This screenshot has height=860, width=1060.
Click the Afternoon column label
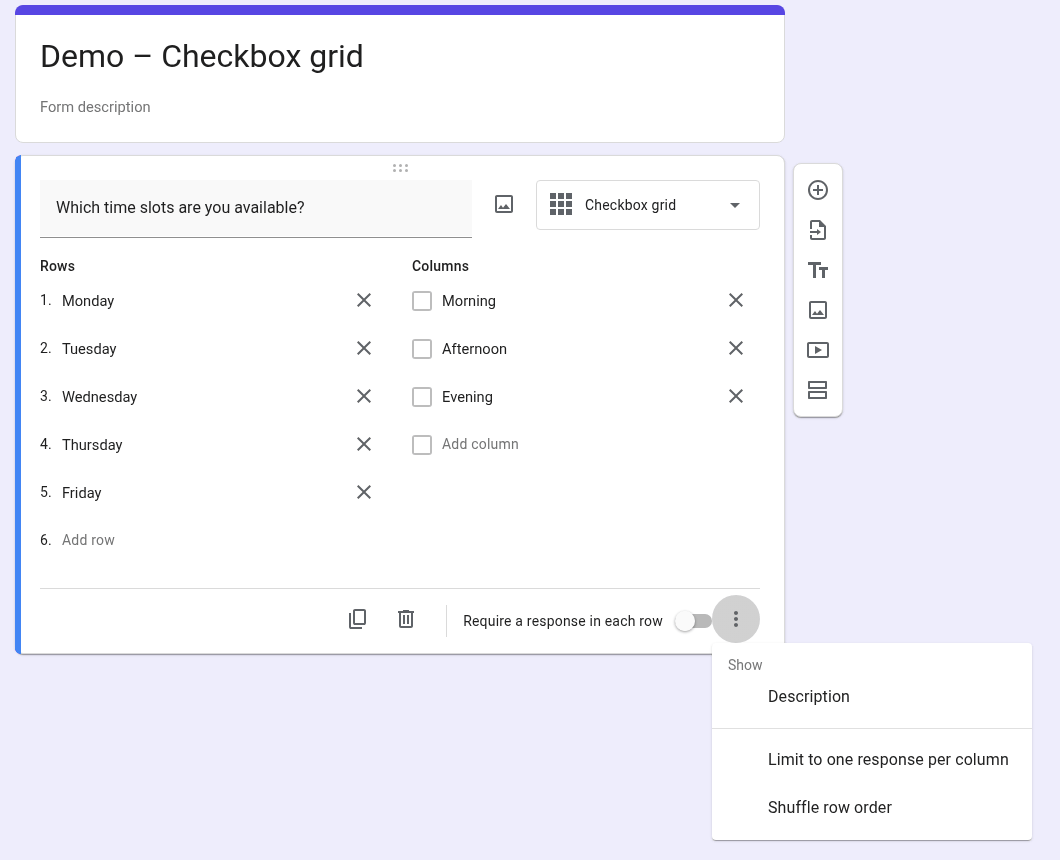tap(474, 349)
